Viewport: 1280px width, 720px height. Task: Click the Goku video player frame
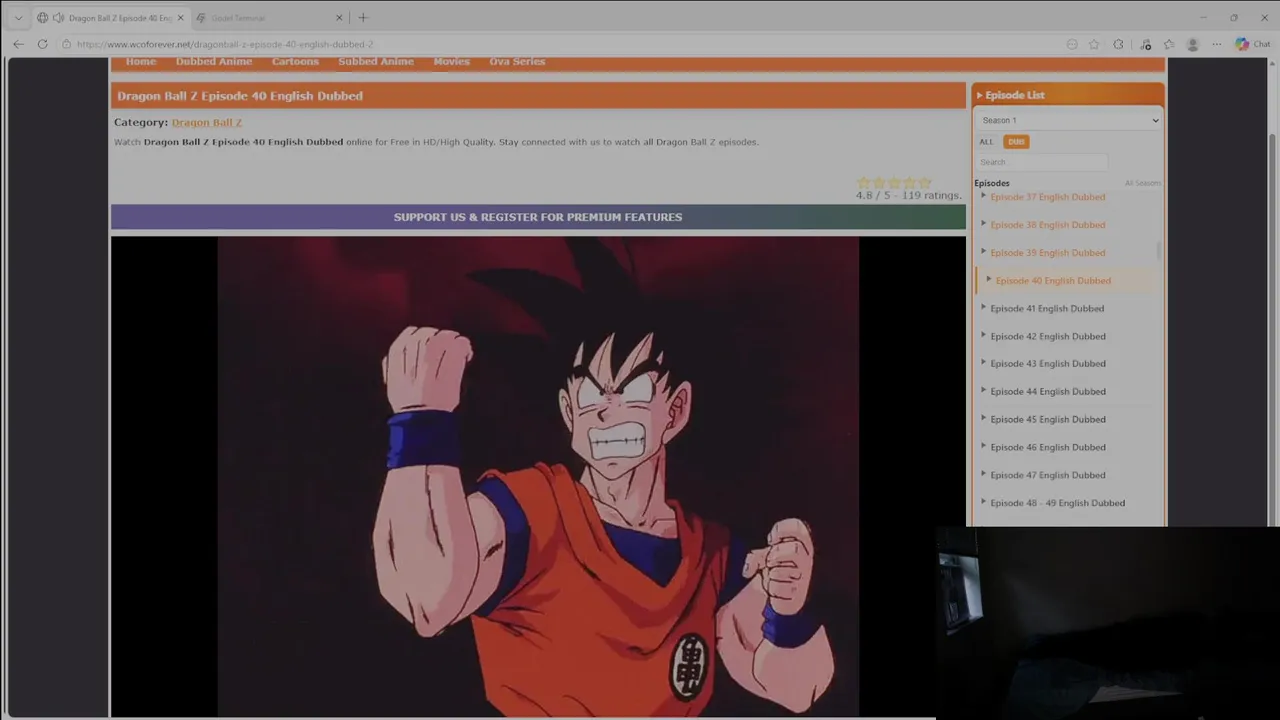coord(538,476)
